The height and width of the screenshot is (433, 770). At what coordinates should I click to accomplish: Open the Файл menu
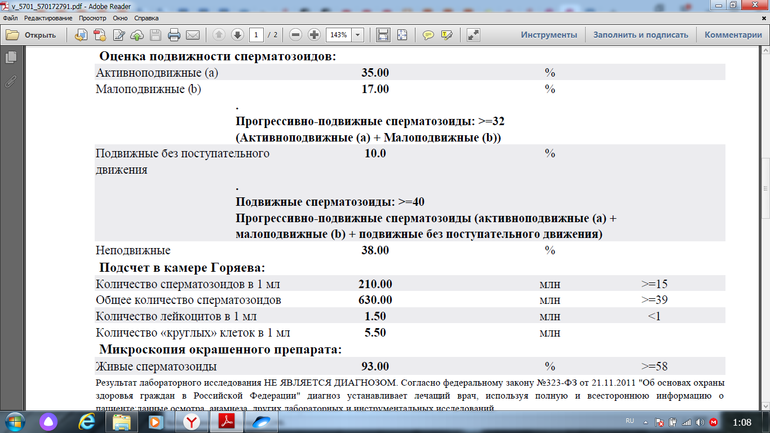pyautogui.click(x=10, y=19)
